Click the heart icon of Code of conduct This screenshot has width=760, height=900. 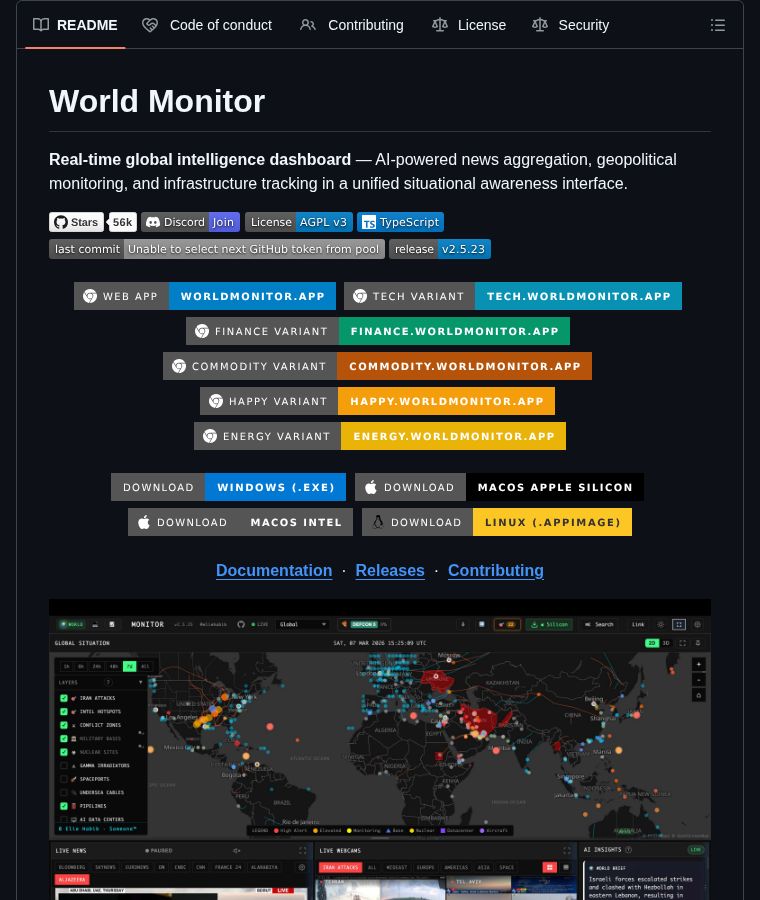tap(150, 25)
